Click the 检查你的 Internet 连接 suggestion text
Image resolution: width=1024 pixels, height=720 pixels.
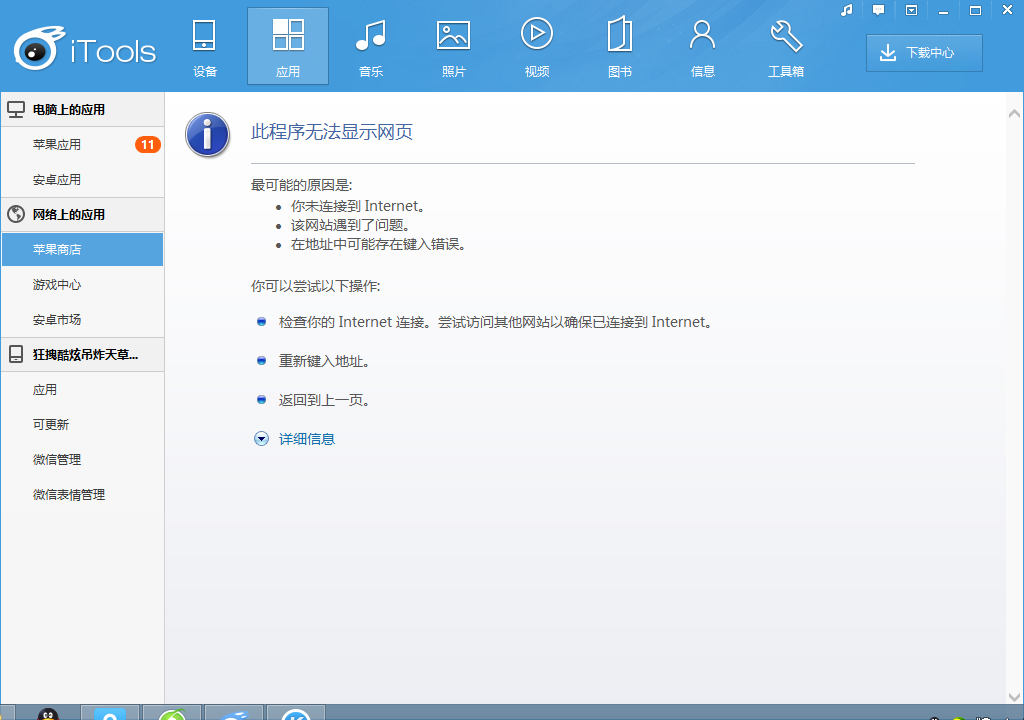pyautogui.click(x=495, y=322)
